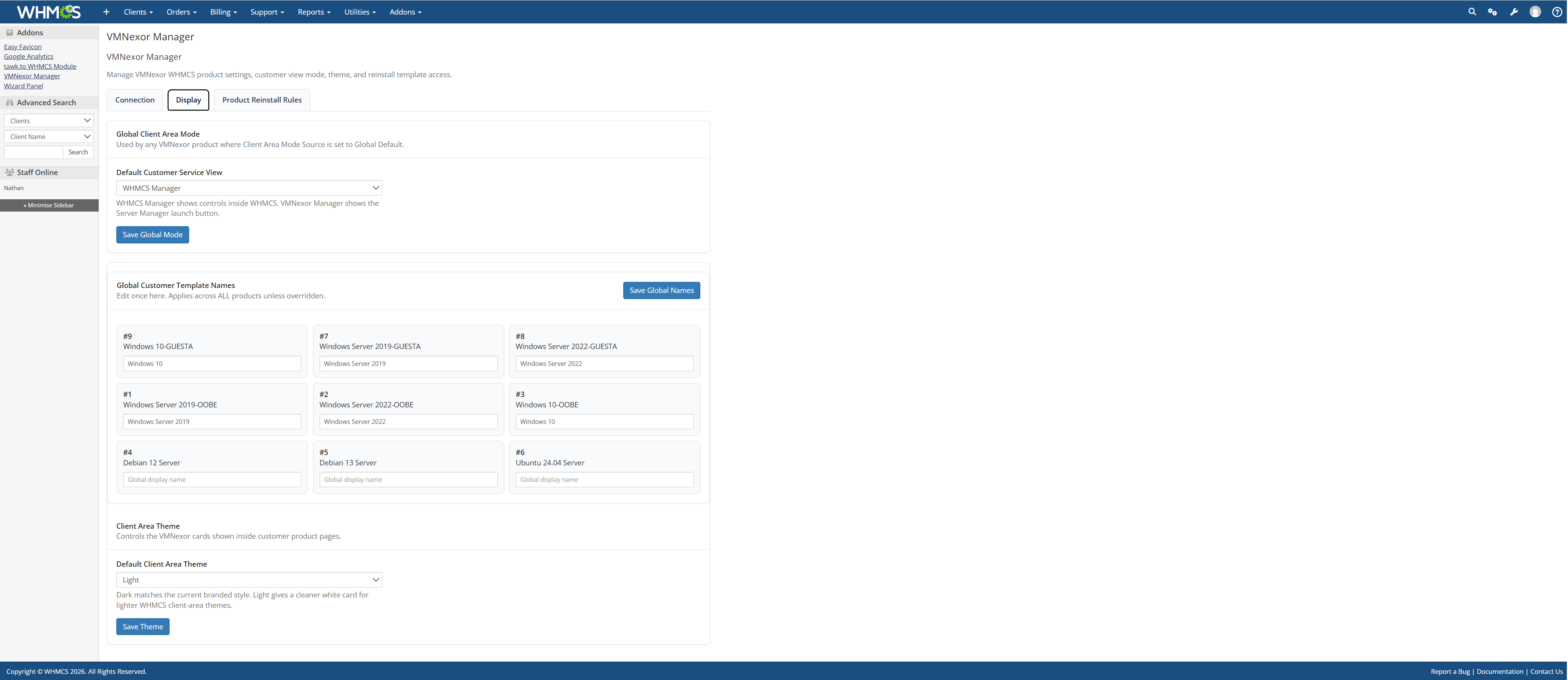
Task: Click the sidebar Search button
Action: (78, 152)
